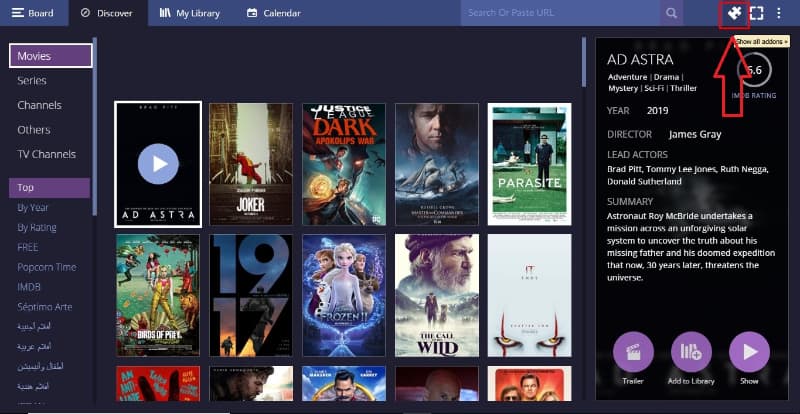The height and width of the screenshot is (414, 800).
Task: Click the Trailer clapperboard button
Action: (633, 352)
